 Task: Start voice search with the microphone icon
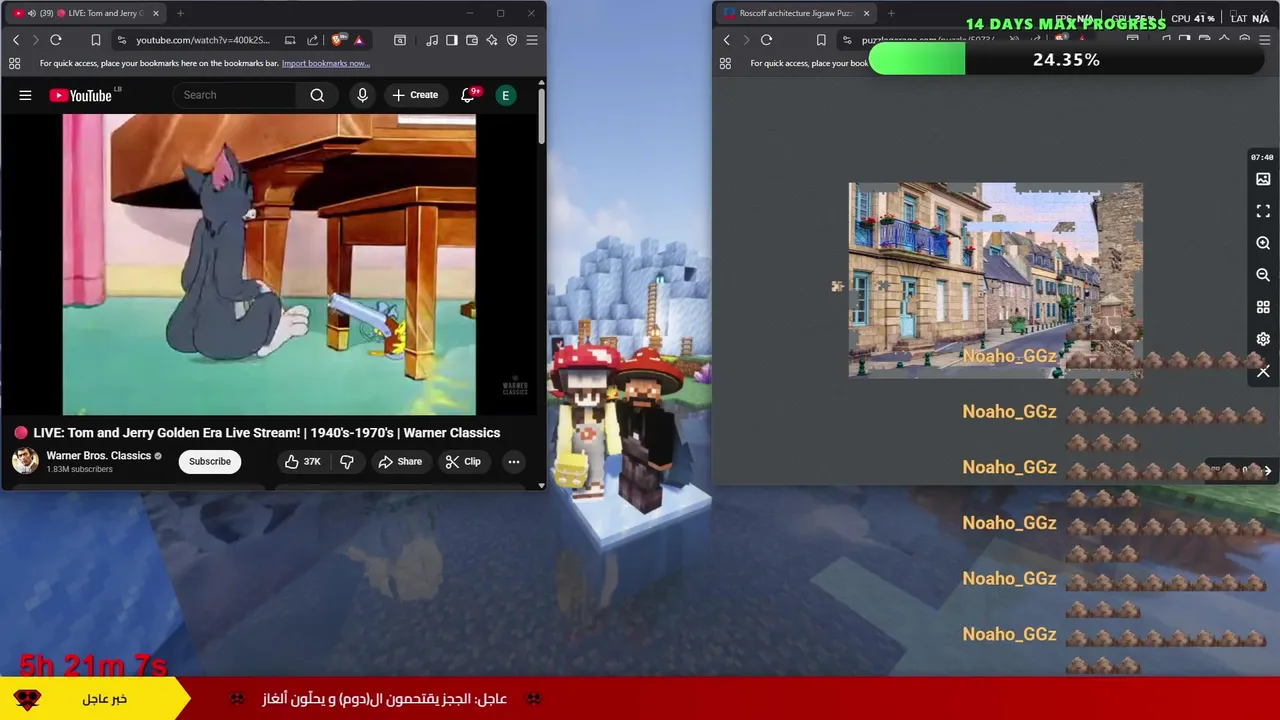[362, 95]
